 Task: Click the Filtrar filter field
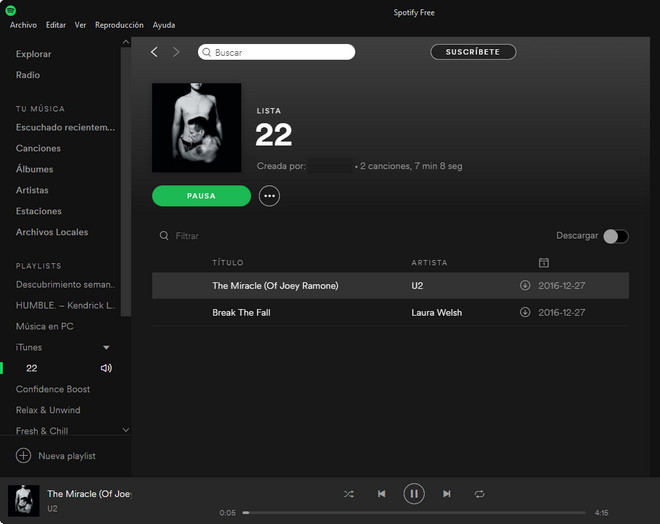(x=187, y=236)
